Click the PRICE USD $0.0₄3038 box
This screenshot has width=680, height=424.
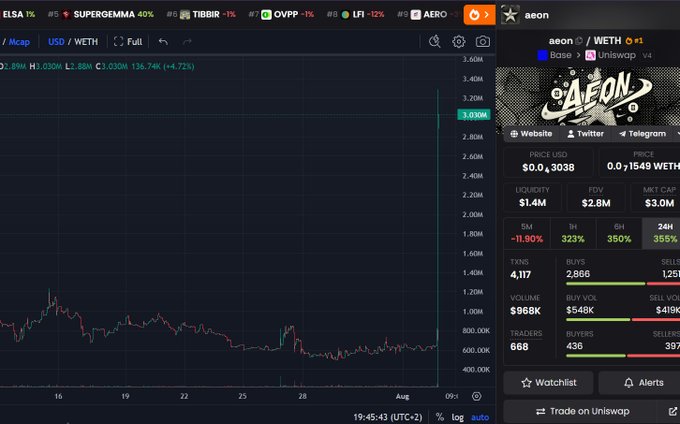548,162
